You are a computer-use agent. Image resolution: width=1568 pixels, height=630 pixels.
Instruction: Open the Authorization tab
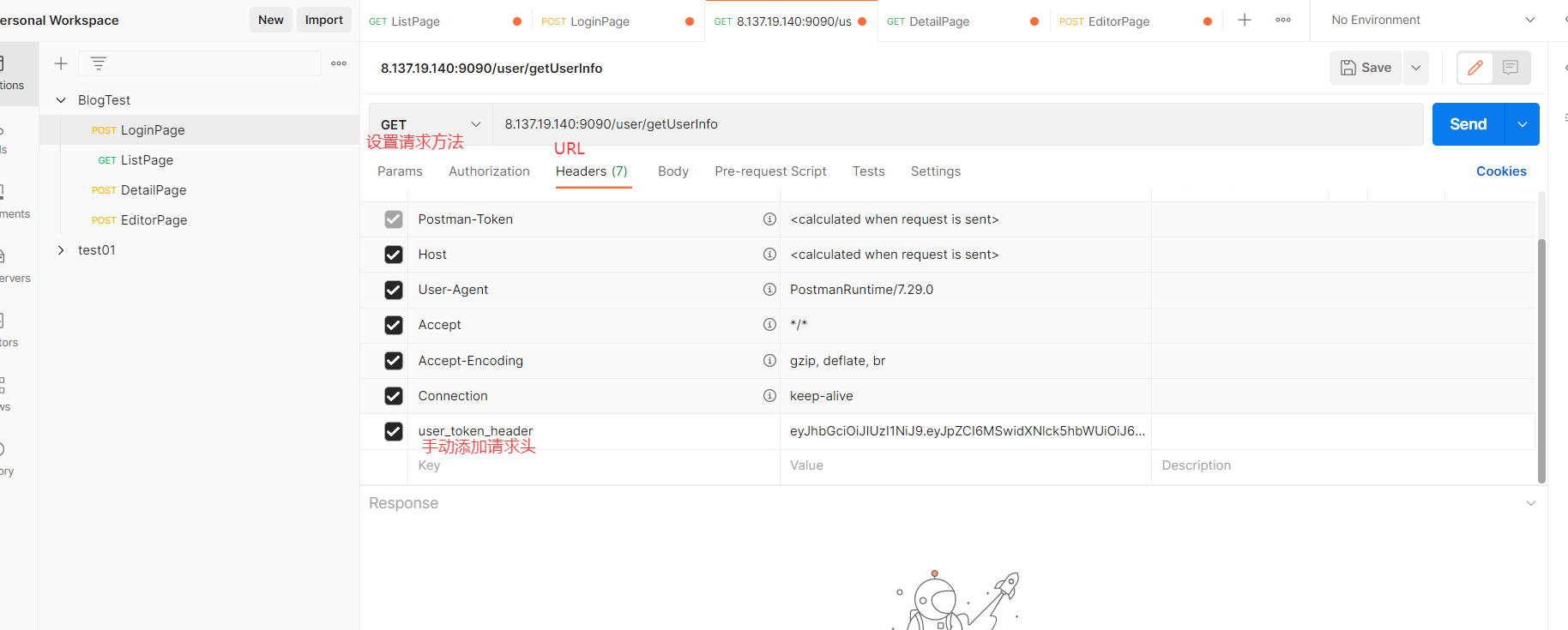[x=489, y=171]
